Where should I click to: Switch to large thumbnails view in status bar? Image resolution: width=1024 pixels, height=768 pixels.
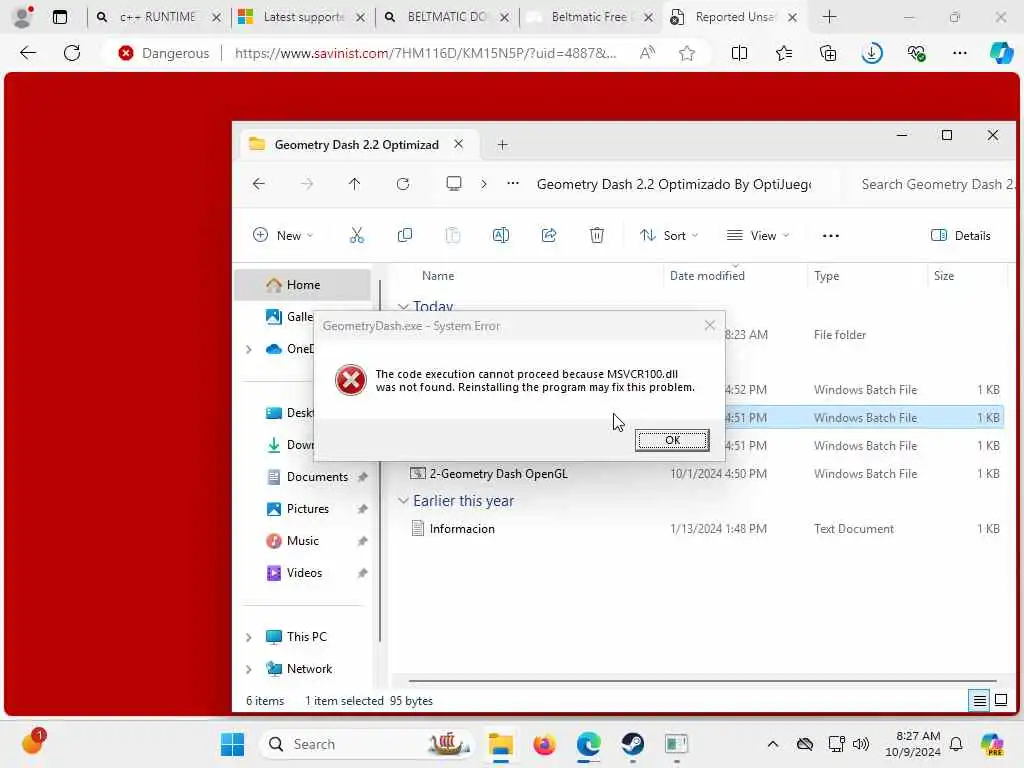click(1001, 701)
